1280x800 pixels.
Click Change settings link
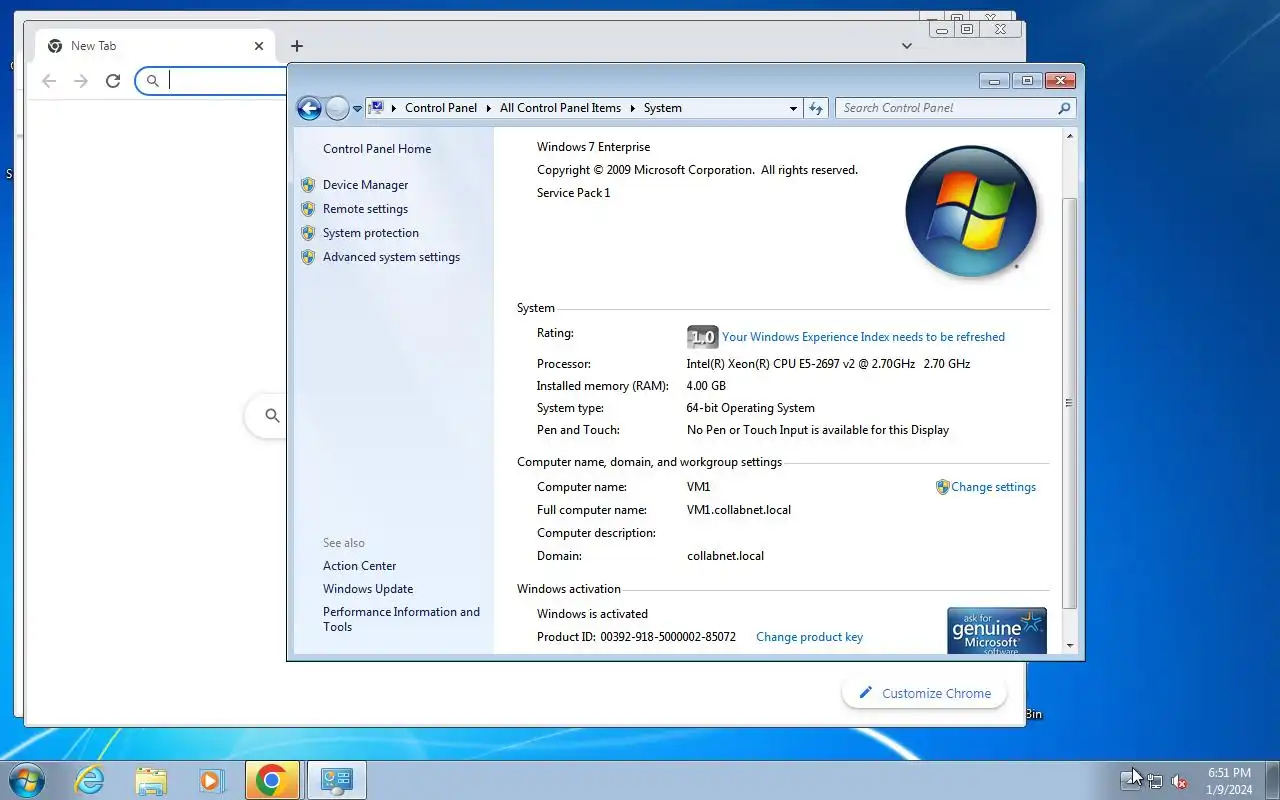[x=993, y=487]
